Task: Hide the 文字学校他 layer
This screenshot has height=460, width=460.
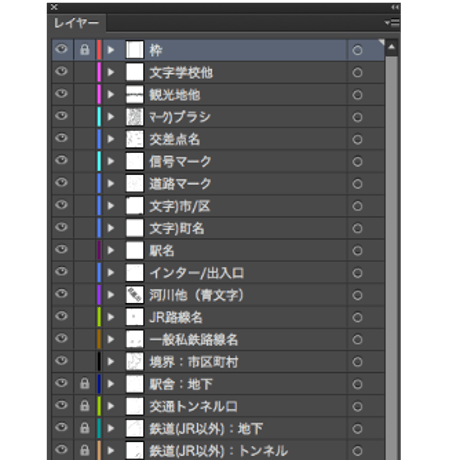Action: click(x=62, y=71)
